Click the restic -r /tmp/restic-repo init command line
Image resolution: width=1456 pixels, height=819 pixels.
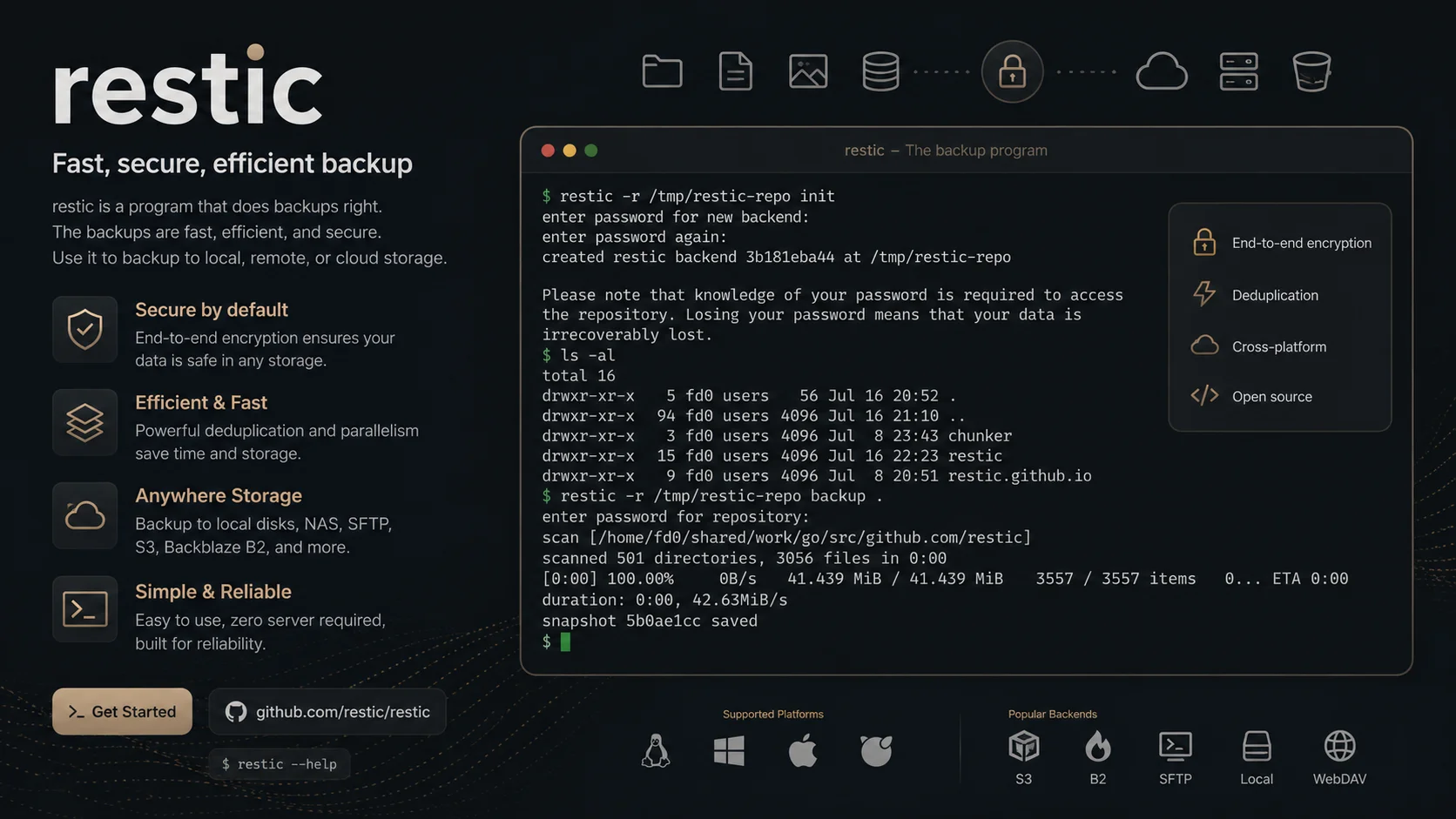(x=688, y=197)
